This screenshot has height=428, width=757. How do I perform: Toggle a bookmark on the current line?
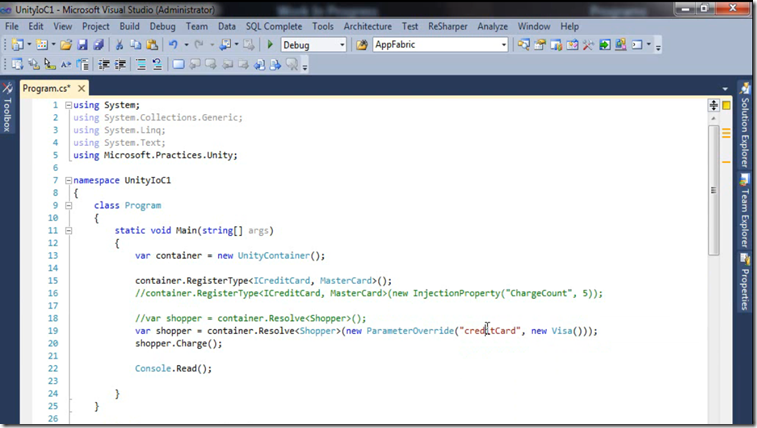pyautogui.click(x=179, y=64)
